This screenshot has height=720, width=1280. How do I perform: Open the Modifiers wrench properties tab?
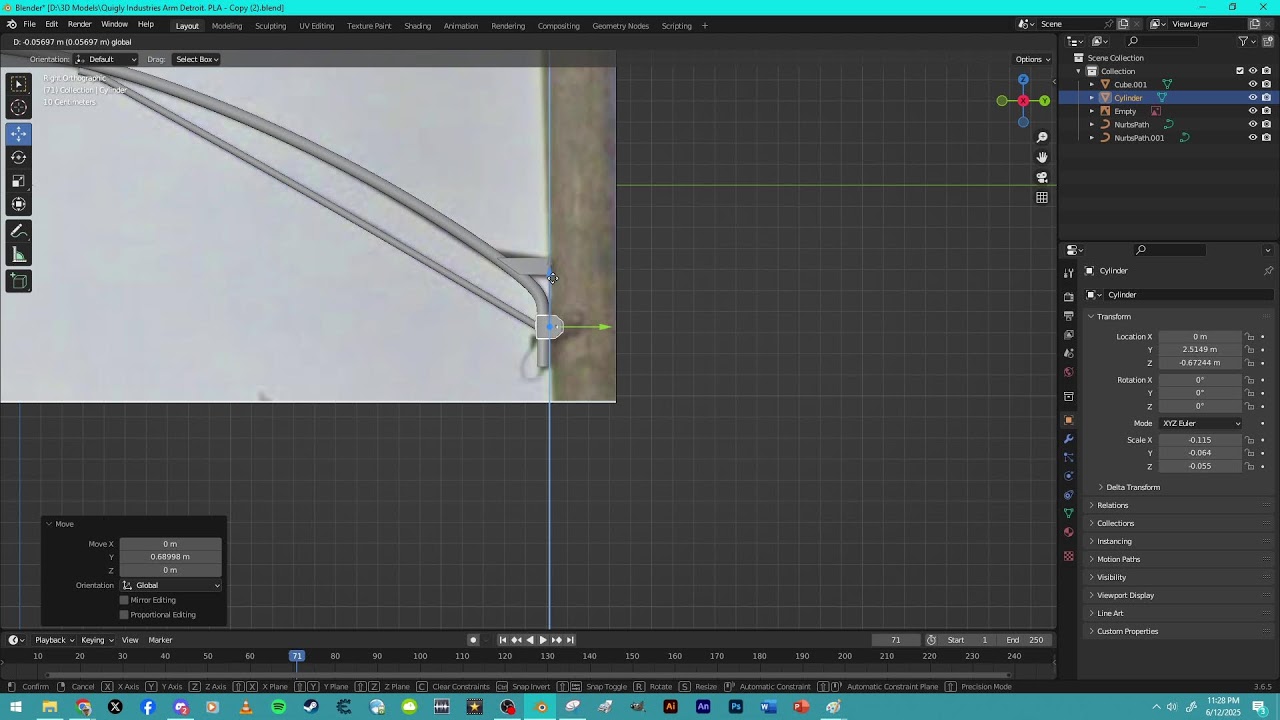point(1068,439)
